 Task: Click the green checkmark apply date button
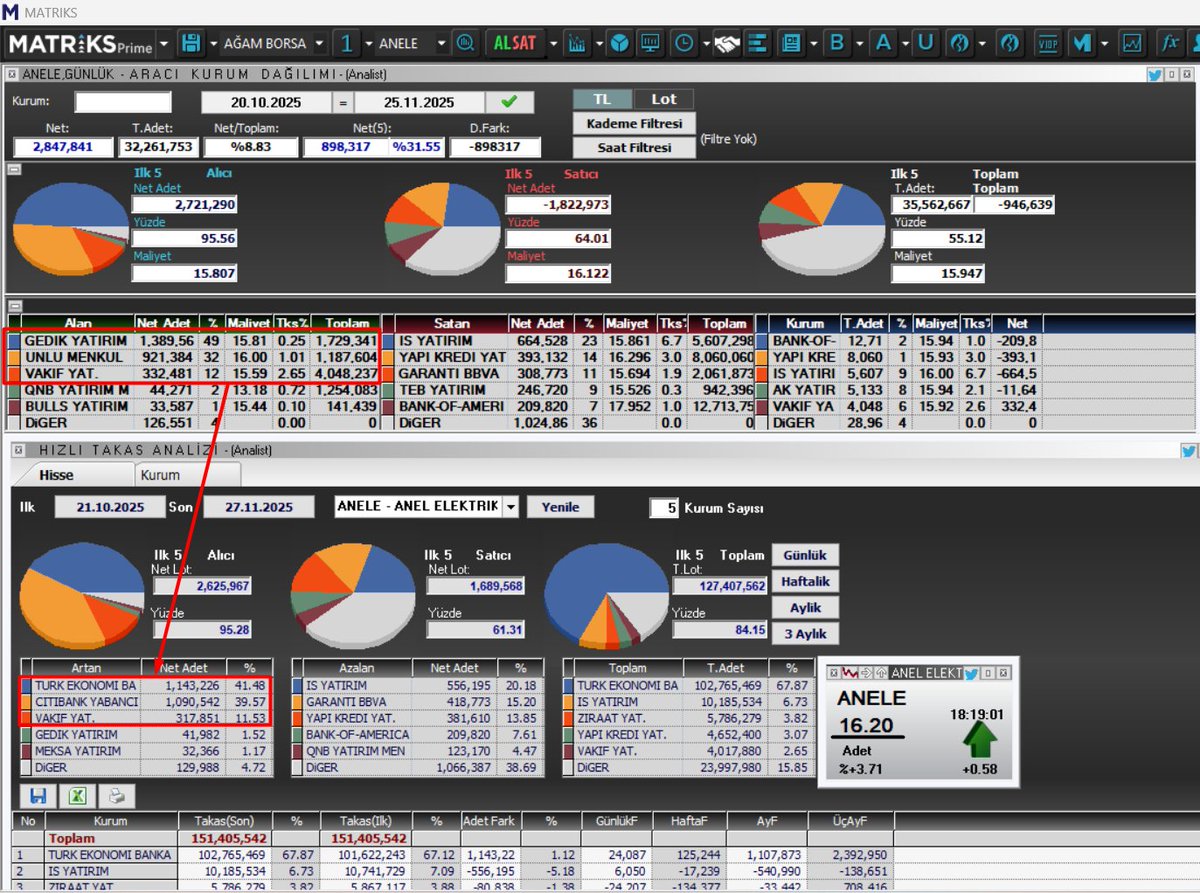510,102
